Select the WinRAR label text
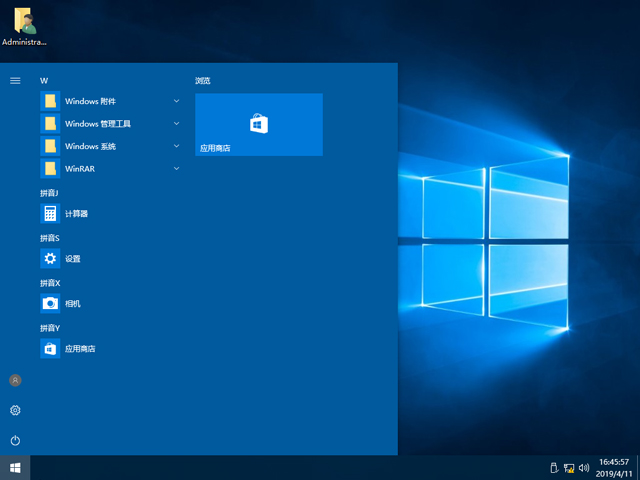 80,169
